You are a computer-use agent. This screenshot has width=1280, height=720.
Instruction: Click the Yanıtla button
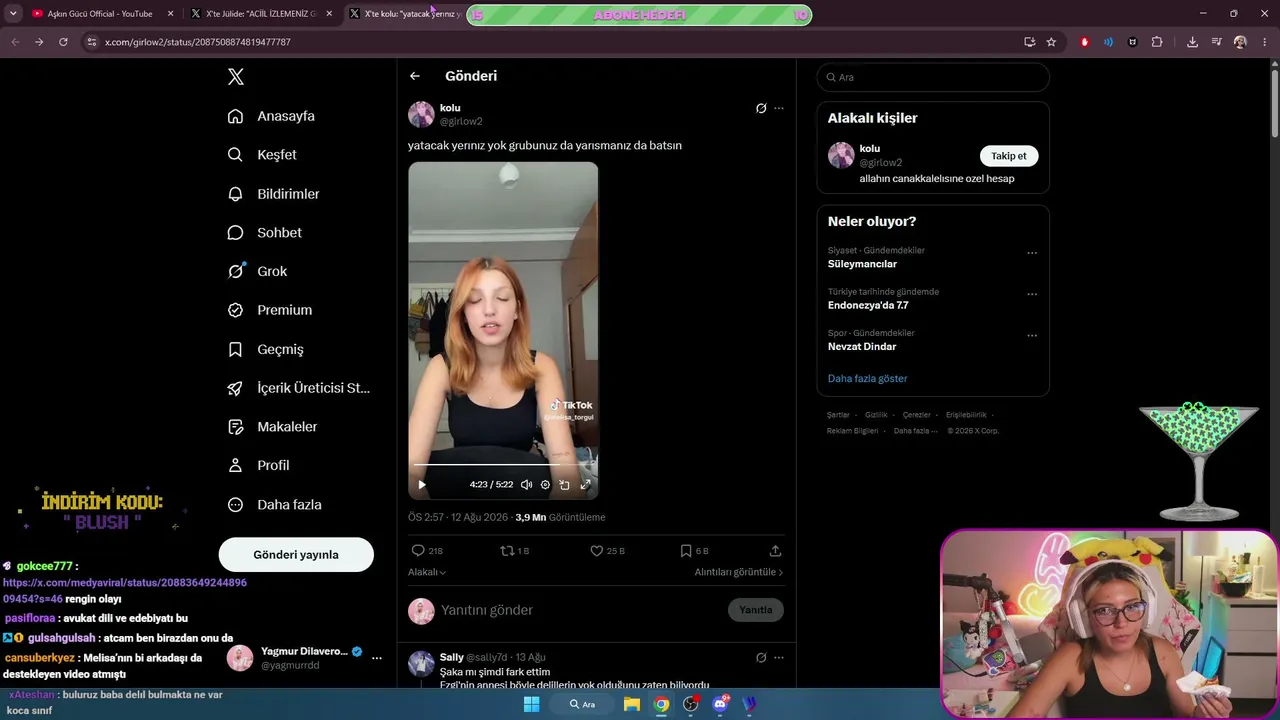coord(756,610)
